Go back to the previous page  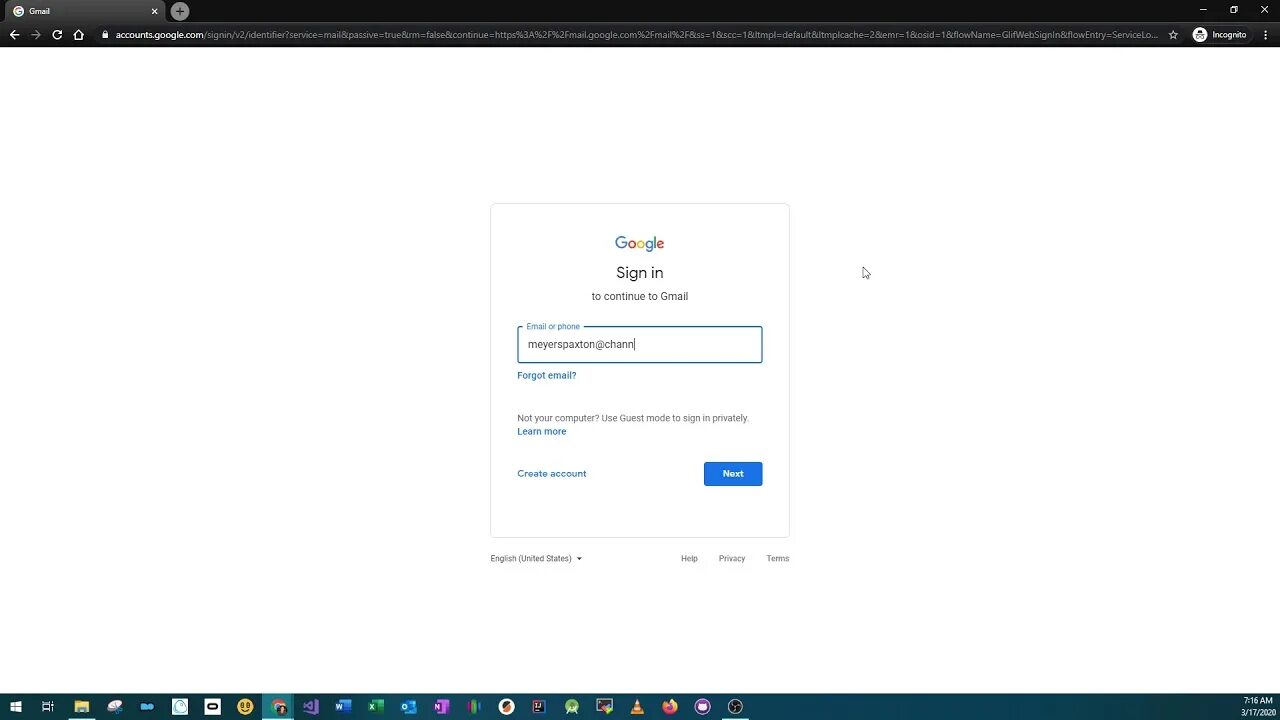click(14, 34)
